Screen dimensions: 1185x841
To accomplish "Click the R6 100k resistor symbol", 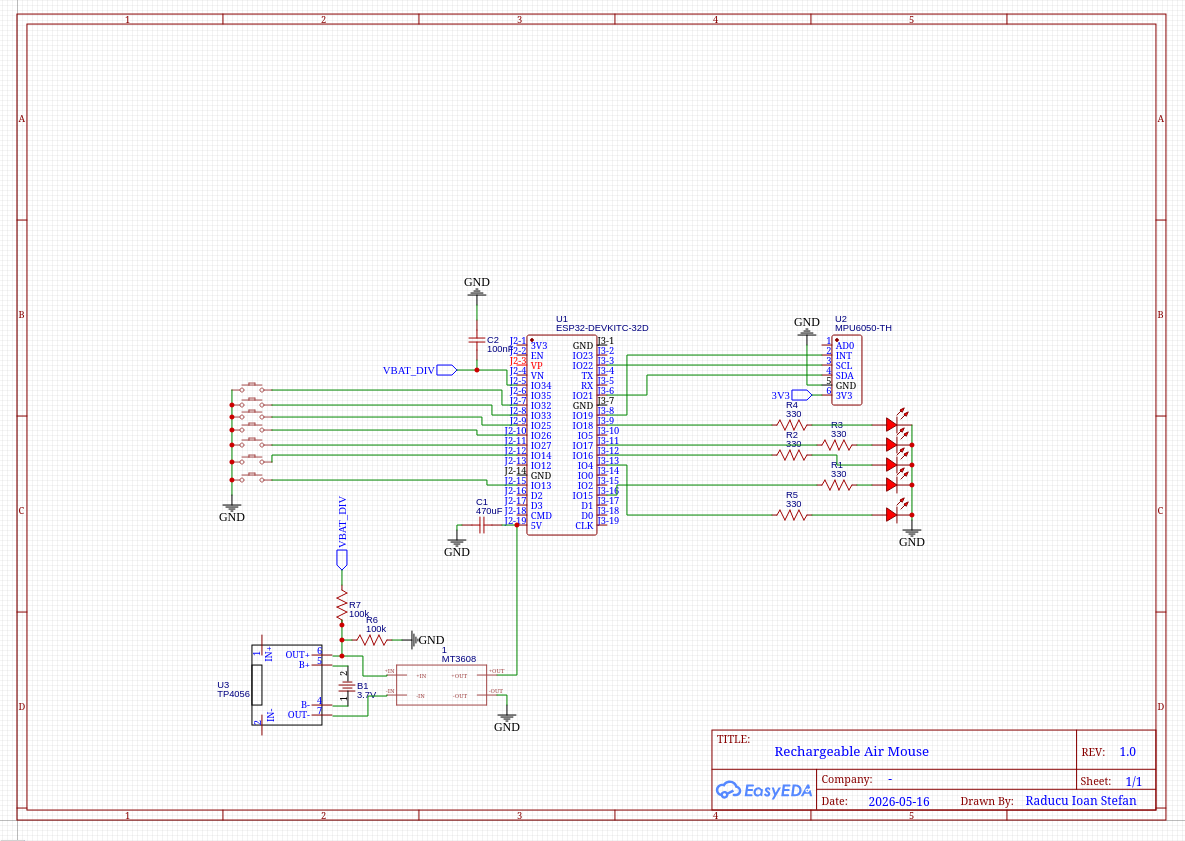I will pyautogui.click(x=372, y=640).
